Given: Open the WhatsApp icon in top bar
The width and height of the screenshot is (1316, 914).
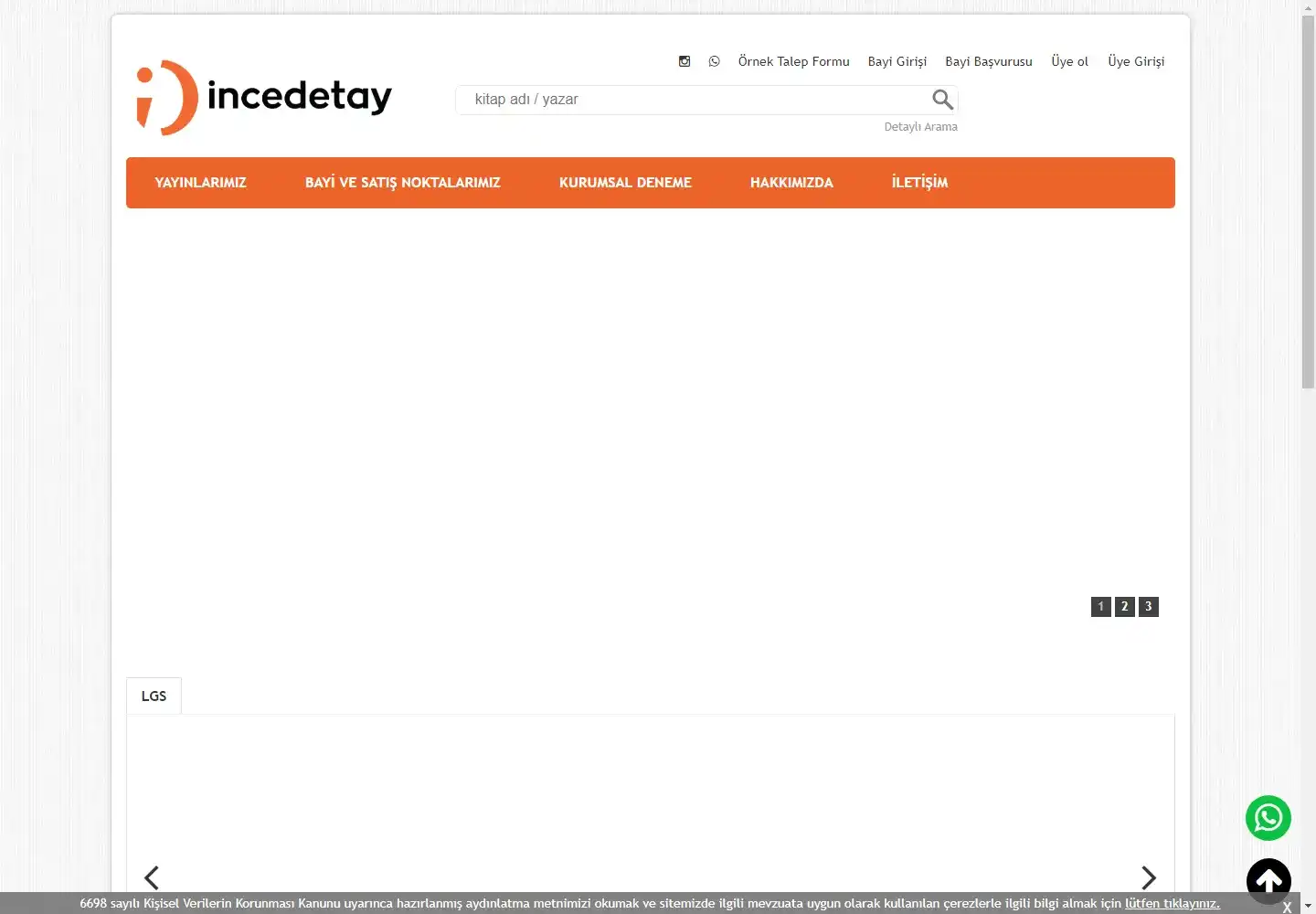Looking at the screenshot, I should tap(714, 61).
